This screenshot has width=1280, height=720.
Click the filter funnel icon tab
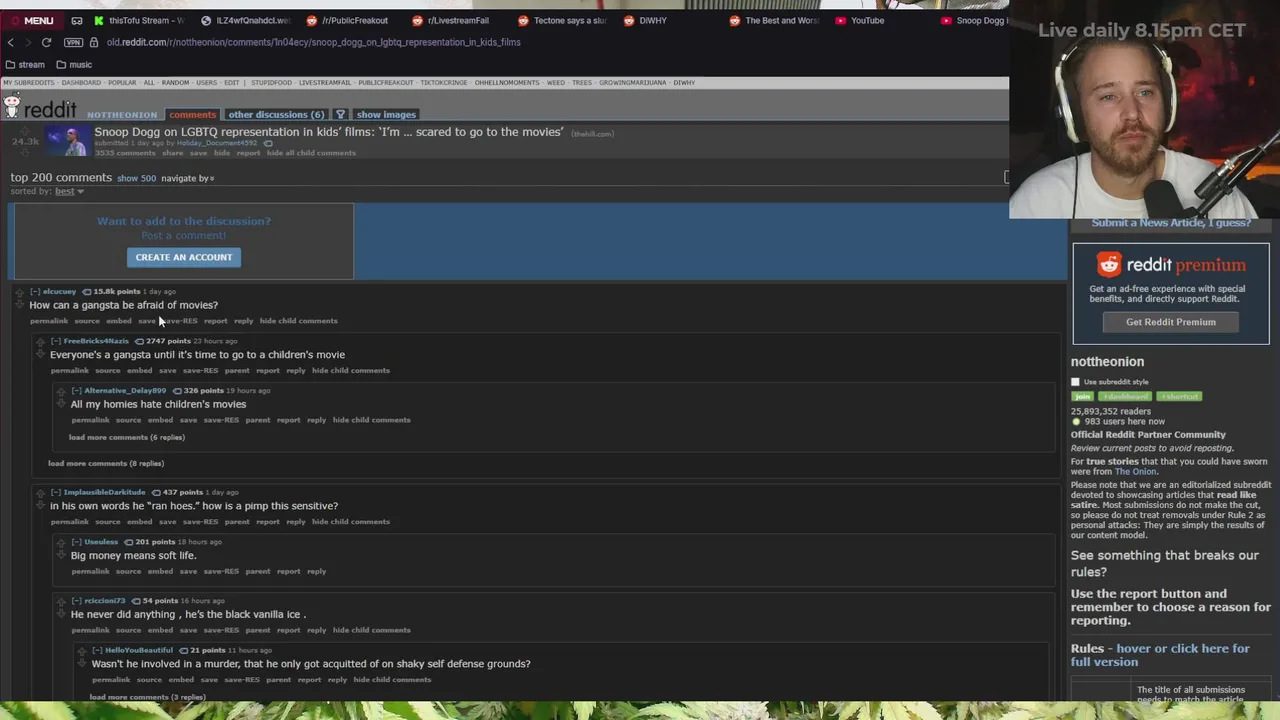pyautogui.click(x=340, y=114)
